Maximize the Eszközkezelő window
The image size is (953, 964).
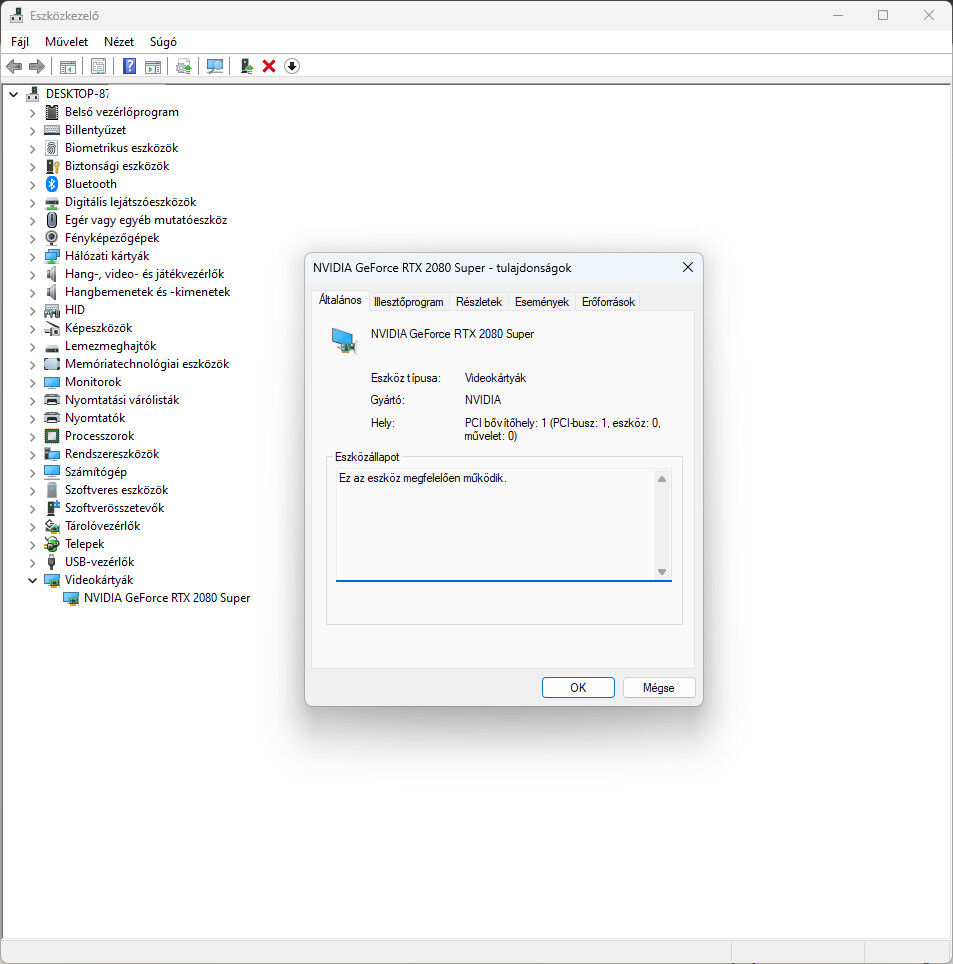click(x=883, y=15)
